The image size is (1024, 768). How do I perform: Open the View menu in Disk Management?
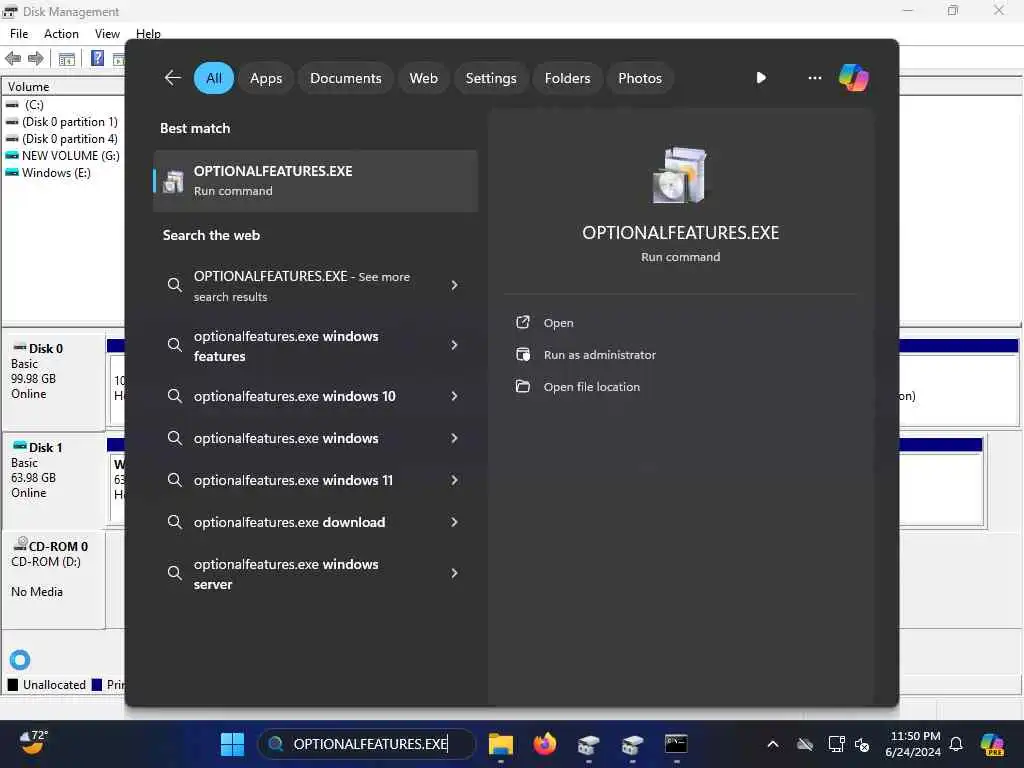(x=107, y=34)
